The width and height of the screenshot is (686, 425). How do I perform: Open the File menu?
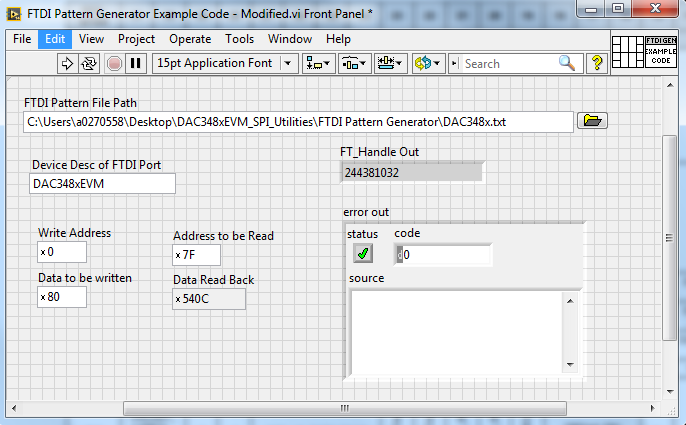click(x=22, y=39)
